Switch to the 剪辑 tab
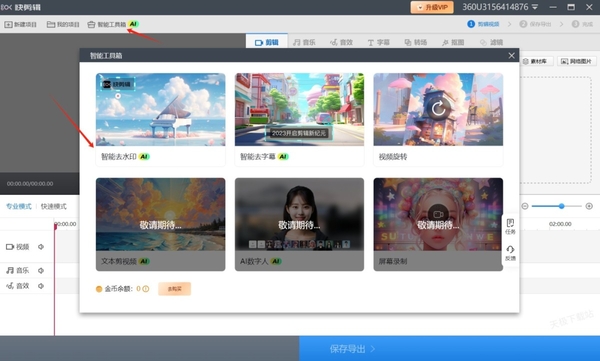Image resolution: width=600 pixels, height=361 pixels. click(267, 42)
